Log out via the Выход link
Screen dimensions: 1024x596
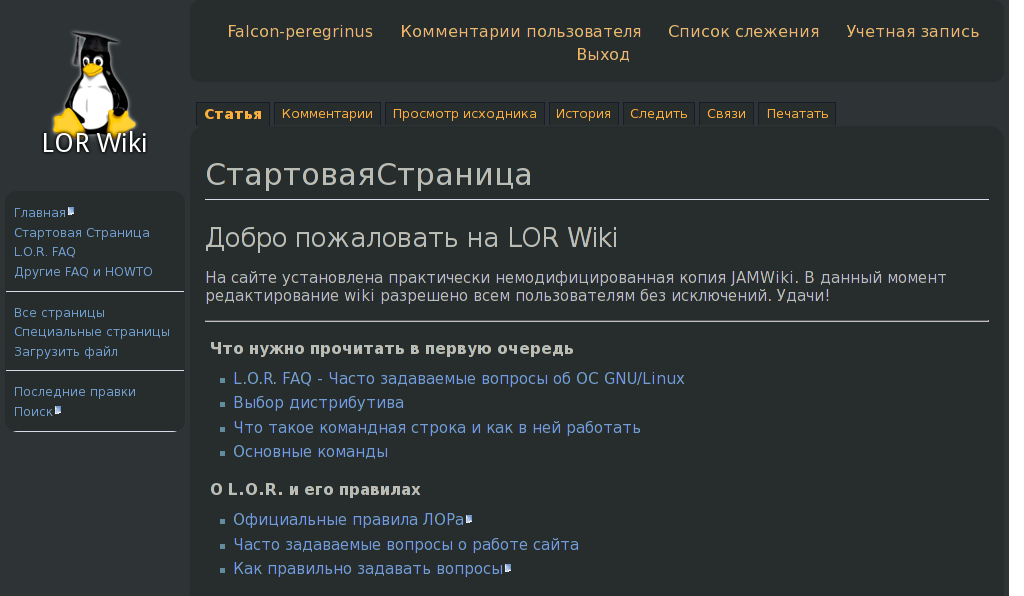[605, 54]
